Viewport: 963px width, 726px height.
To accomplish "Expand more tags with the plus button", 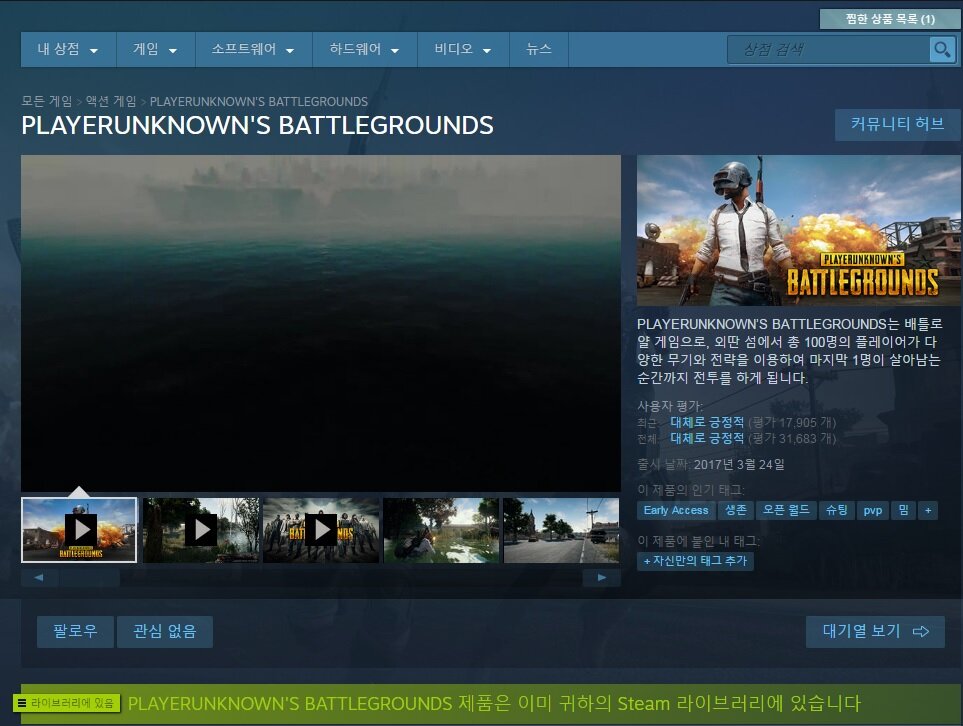I will pyautogui.click(x=928, y=510).
